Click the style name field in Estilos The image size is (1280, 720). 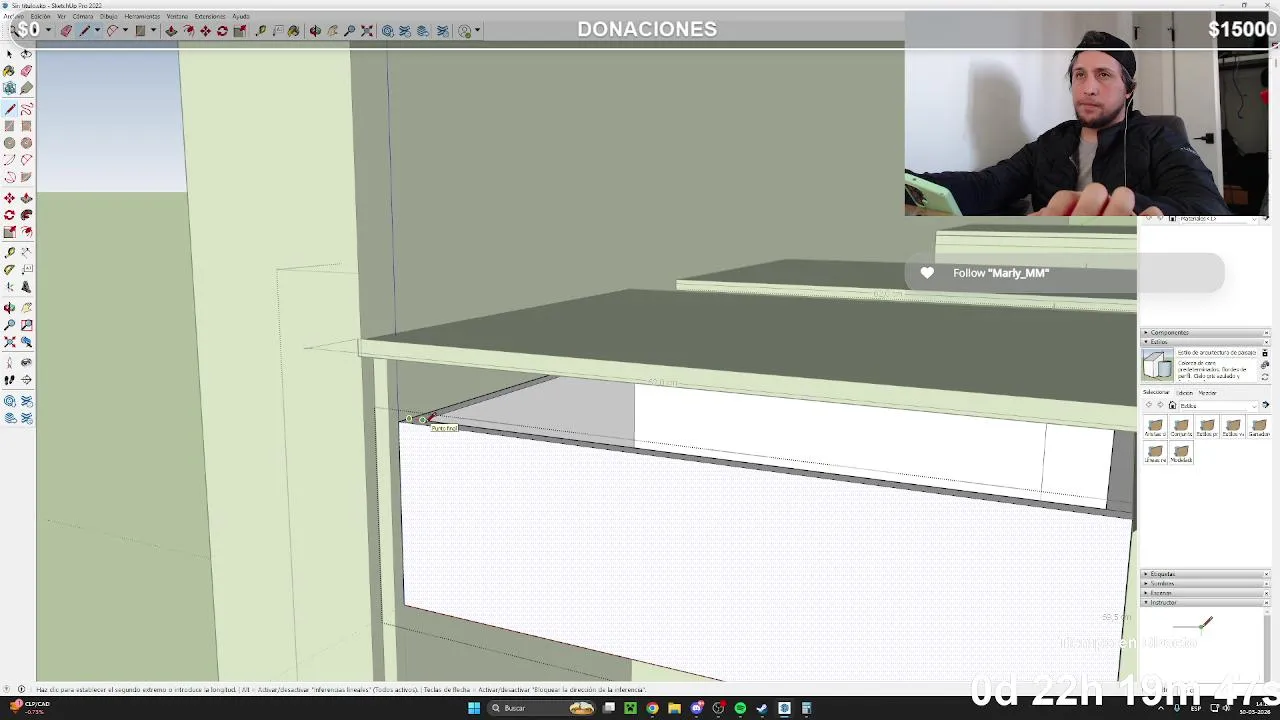pyautogui.click(x=1217, y=353)
